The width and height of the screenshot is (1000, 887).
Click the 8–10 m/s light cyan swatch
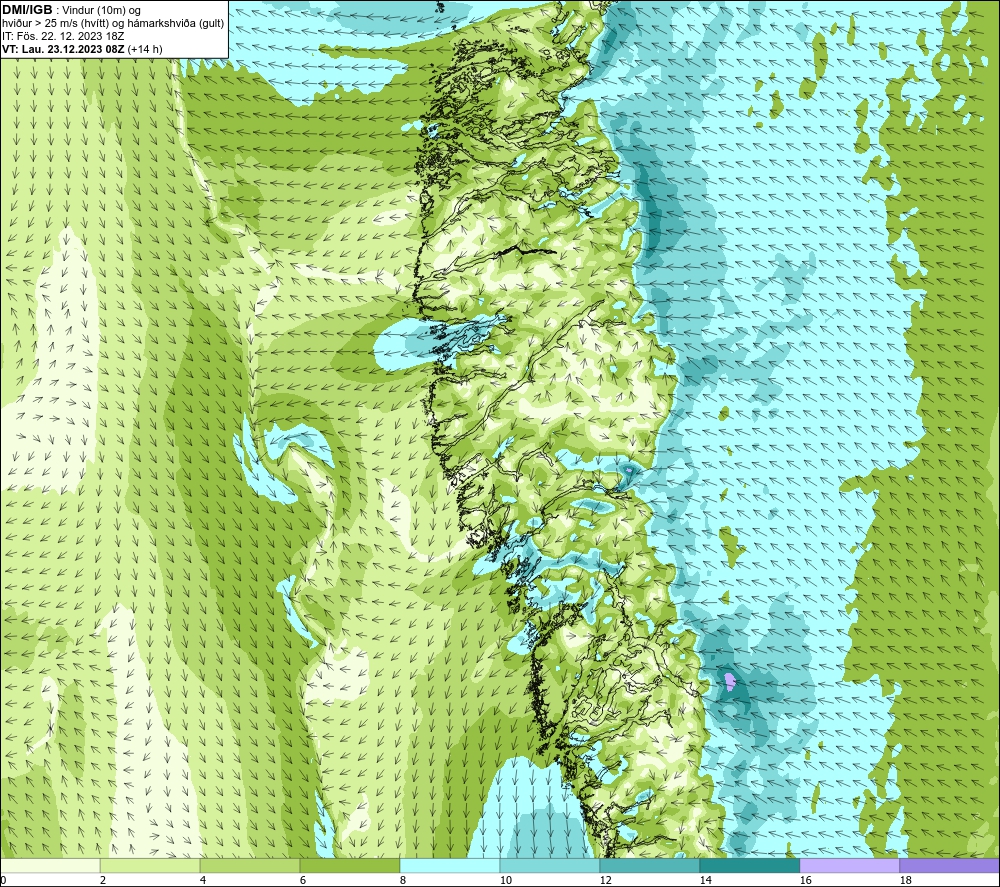point(450,865)
